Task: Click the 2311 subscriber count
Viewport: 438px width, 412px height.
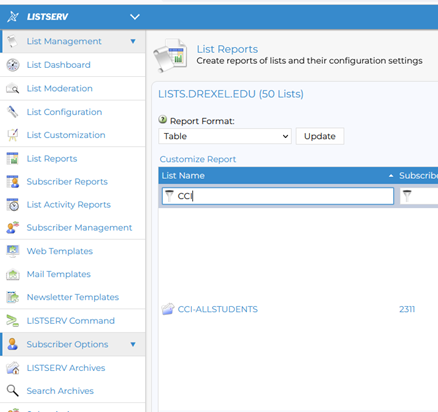Action: 407,309
